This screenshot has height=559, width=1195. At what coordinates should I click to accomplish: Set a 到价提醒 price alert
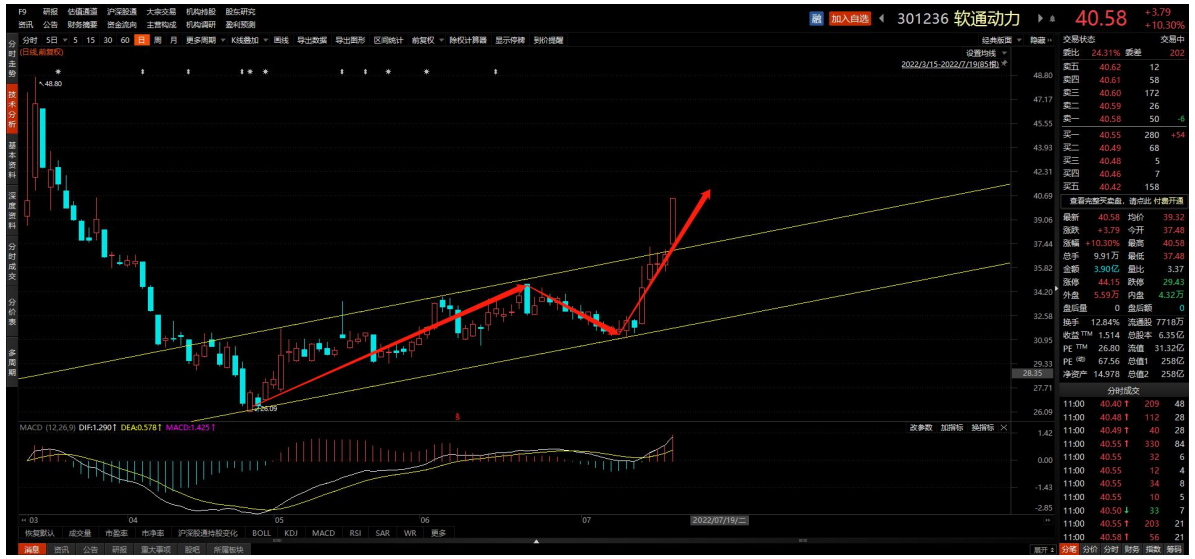point(548,40)
